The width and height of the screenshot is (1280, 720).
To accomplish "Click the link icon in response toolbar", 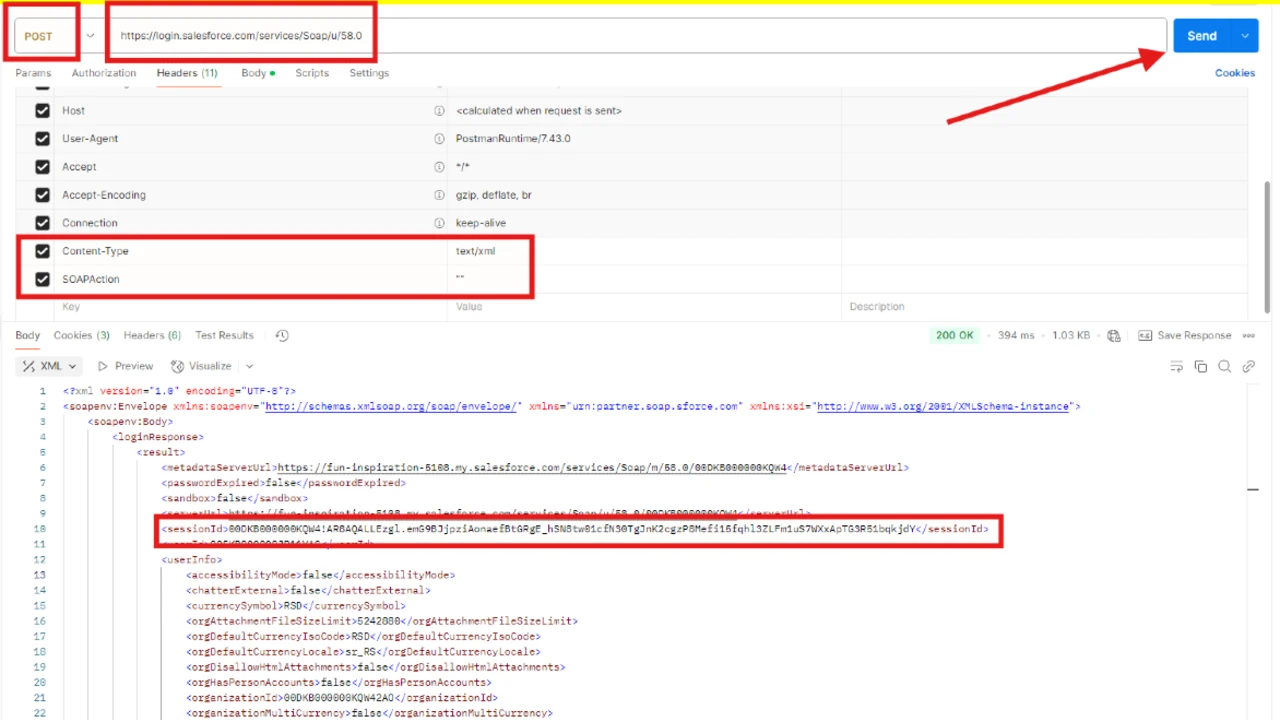I will 1248,366.
